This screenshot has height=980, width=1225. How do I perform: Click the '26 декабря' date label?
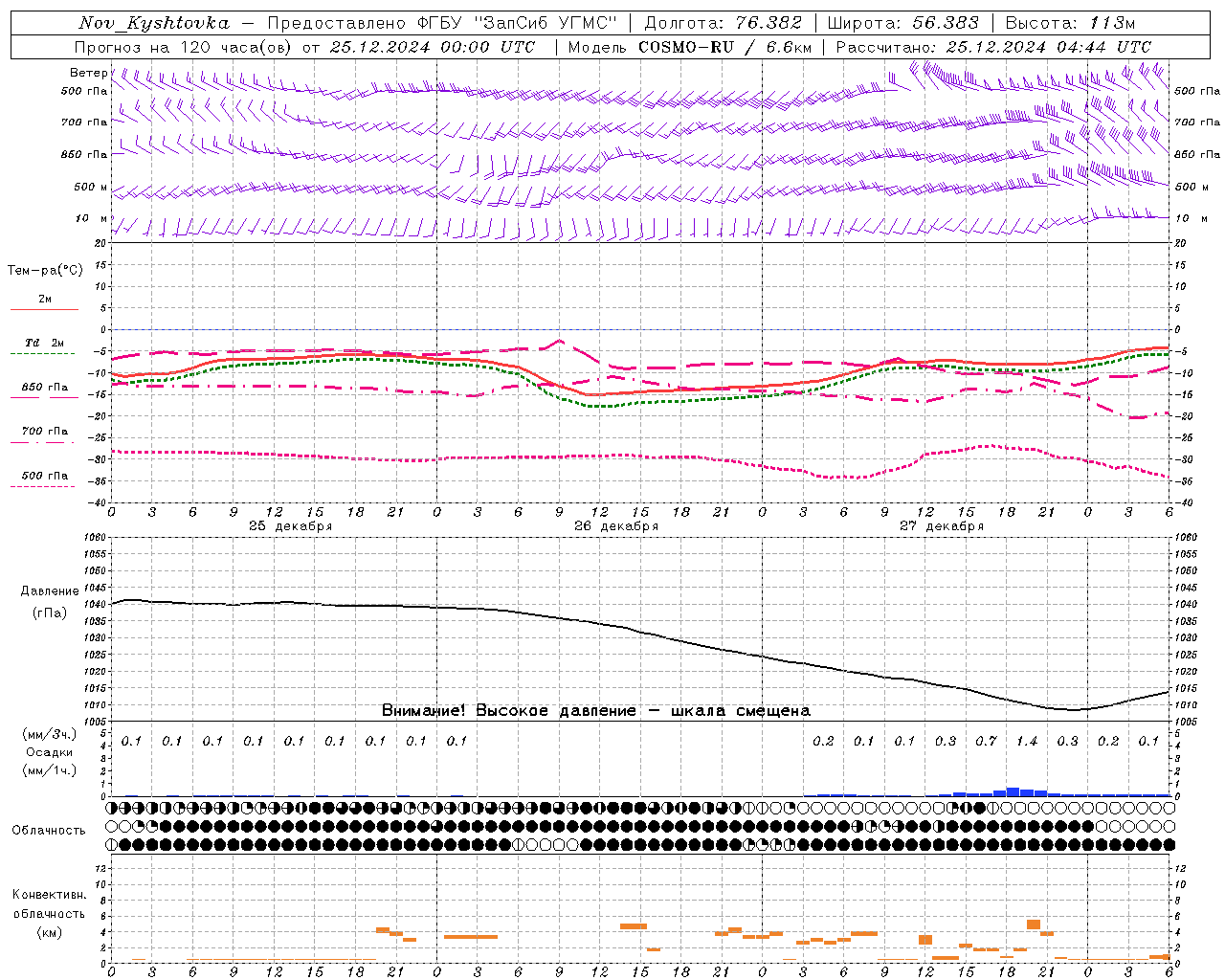[615, 526]
